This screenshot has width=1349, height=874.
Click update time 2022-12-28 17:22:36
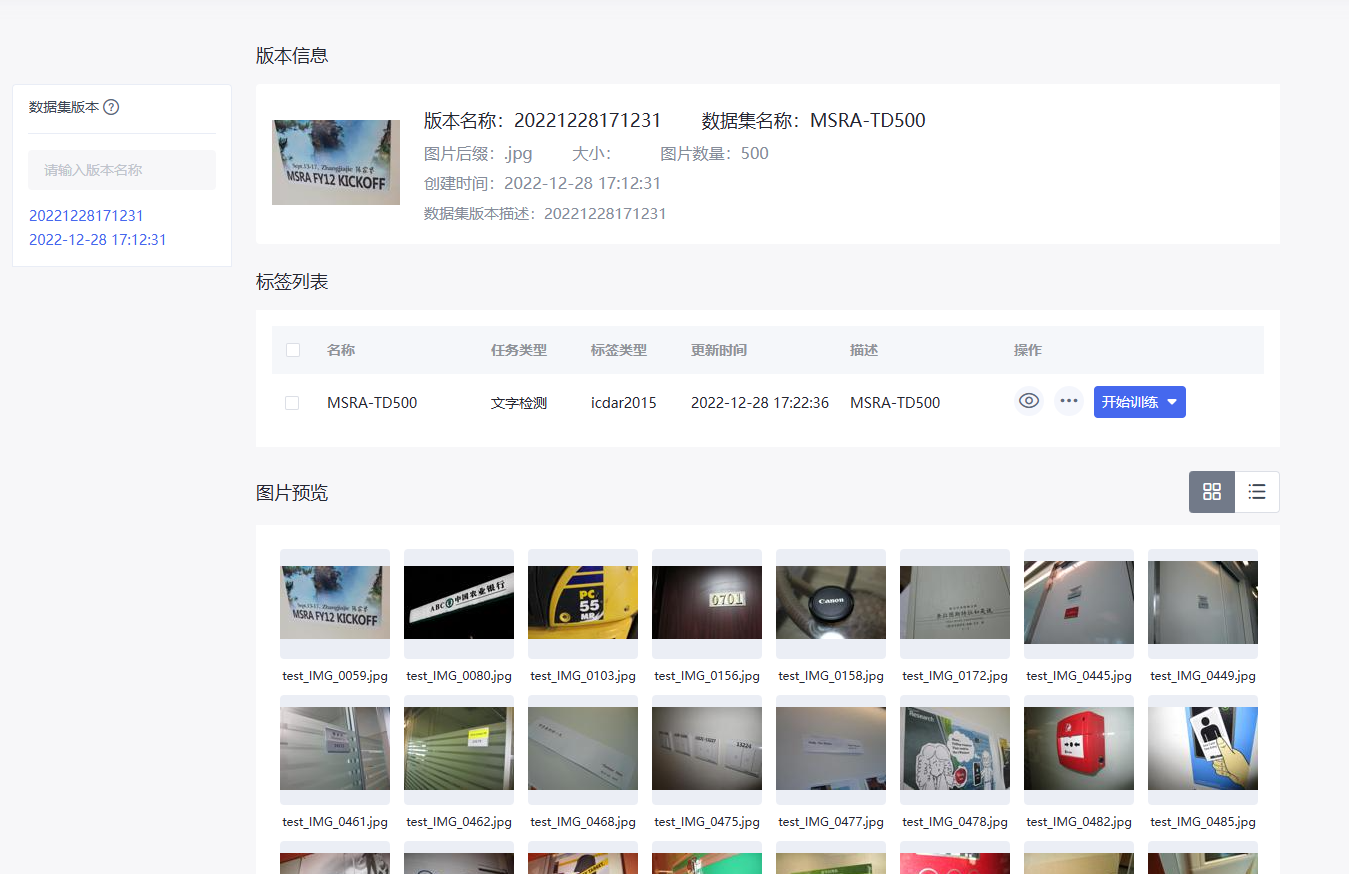[760, 403]
